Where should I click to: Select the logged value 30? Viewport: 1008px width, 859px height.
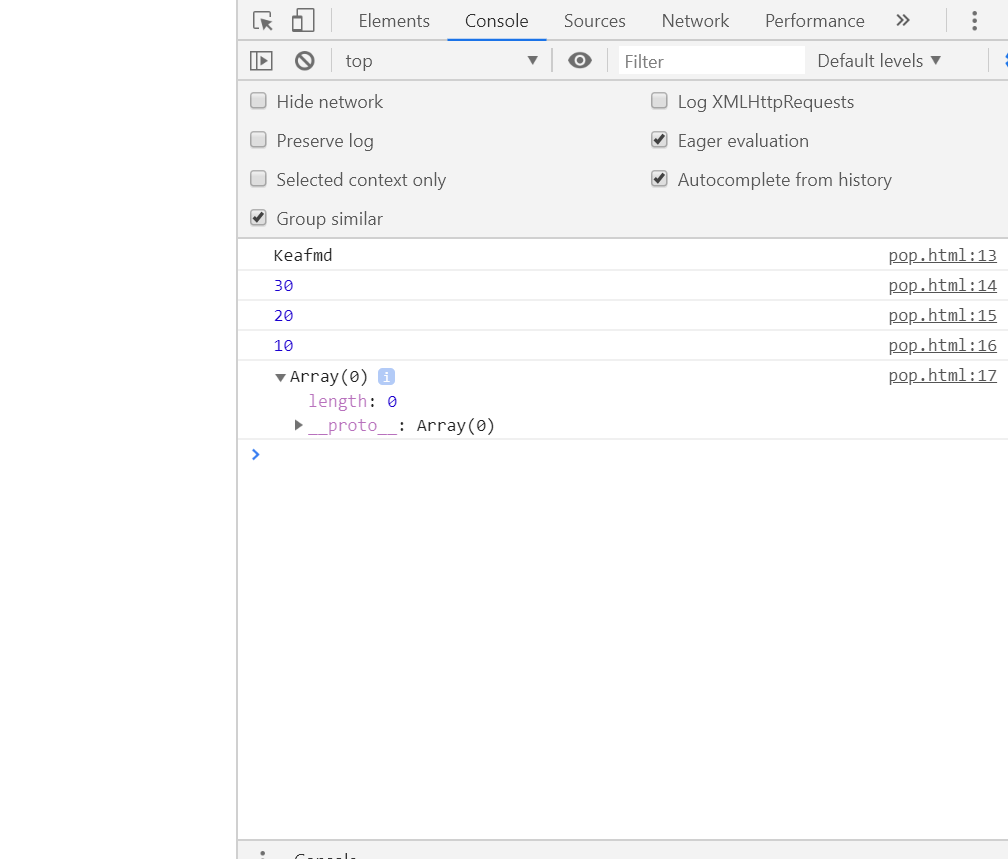[x=284, y=285]
